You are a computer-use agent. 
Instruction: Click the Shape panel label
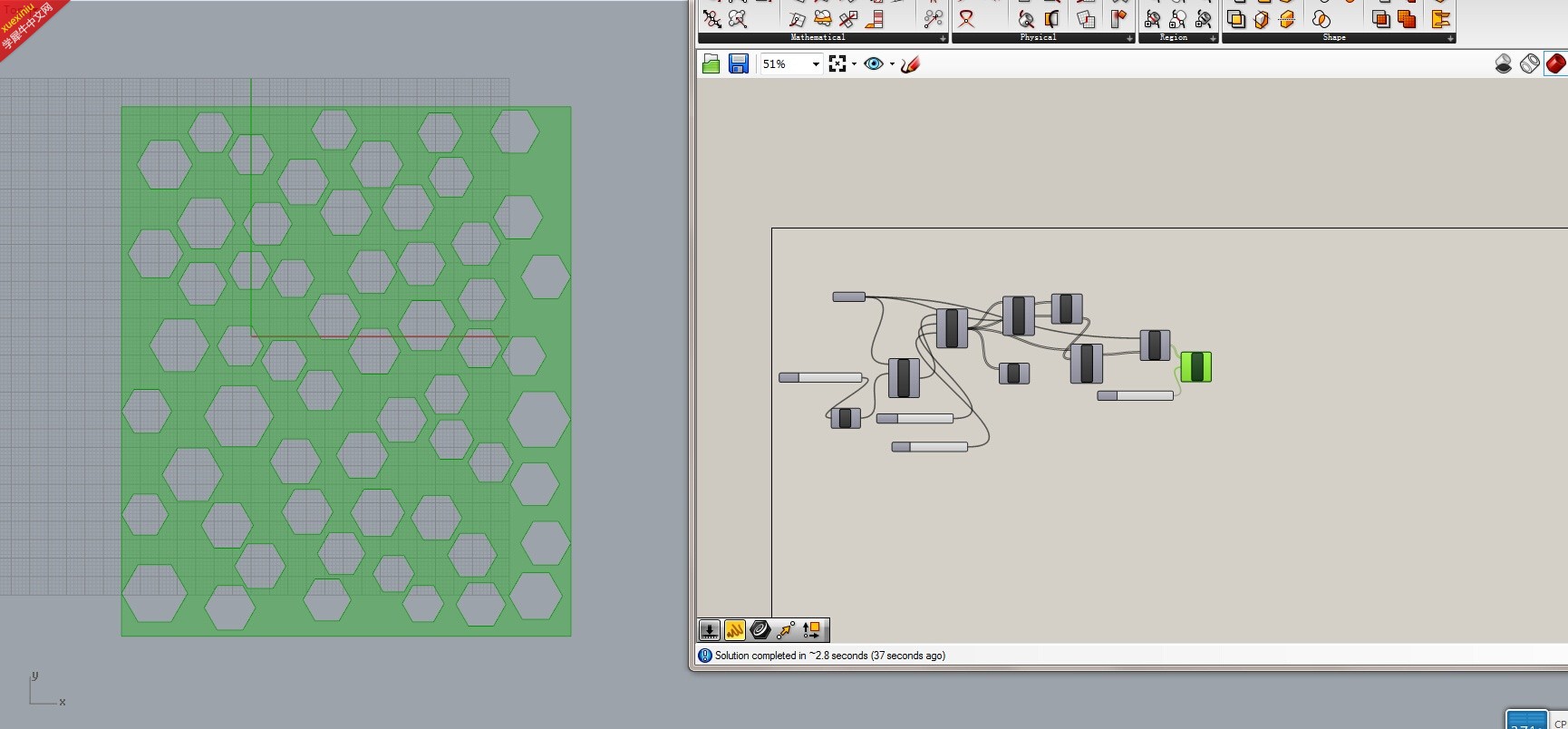click(x=1334, y=37)
